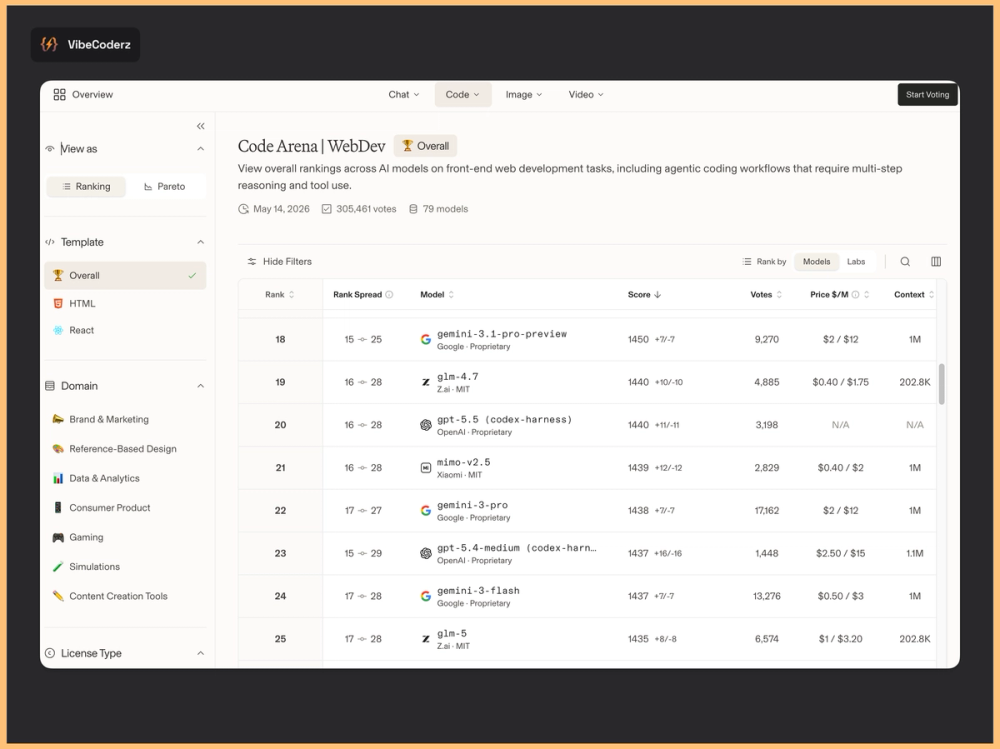The height and width of the screenshot is (749, 1000).
Task: Click the Brand & Marketing megaphone icon
Action: coord(58,419)
